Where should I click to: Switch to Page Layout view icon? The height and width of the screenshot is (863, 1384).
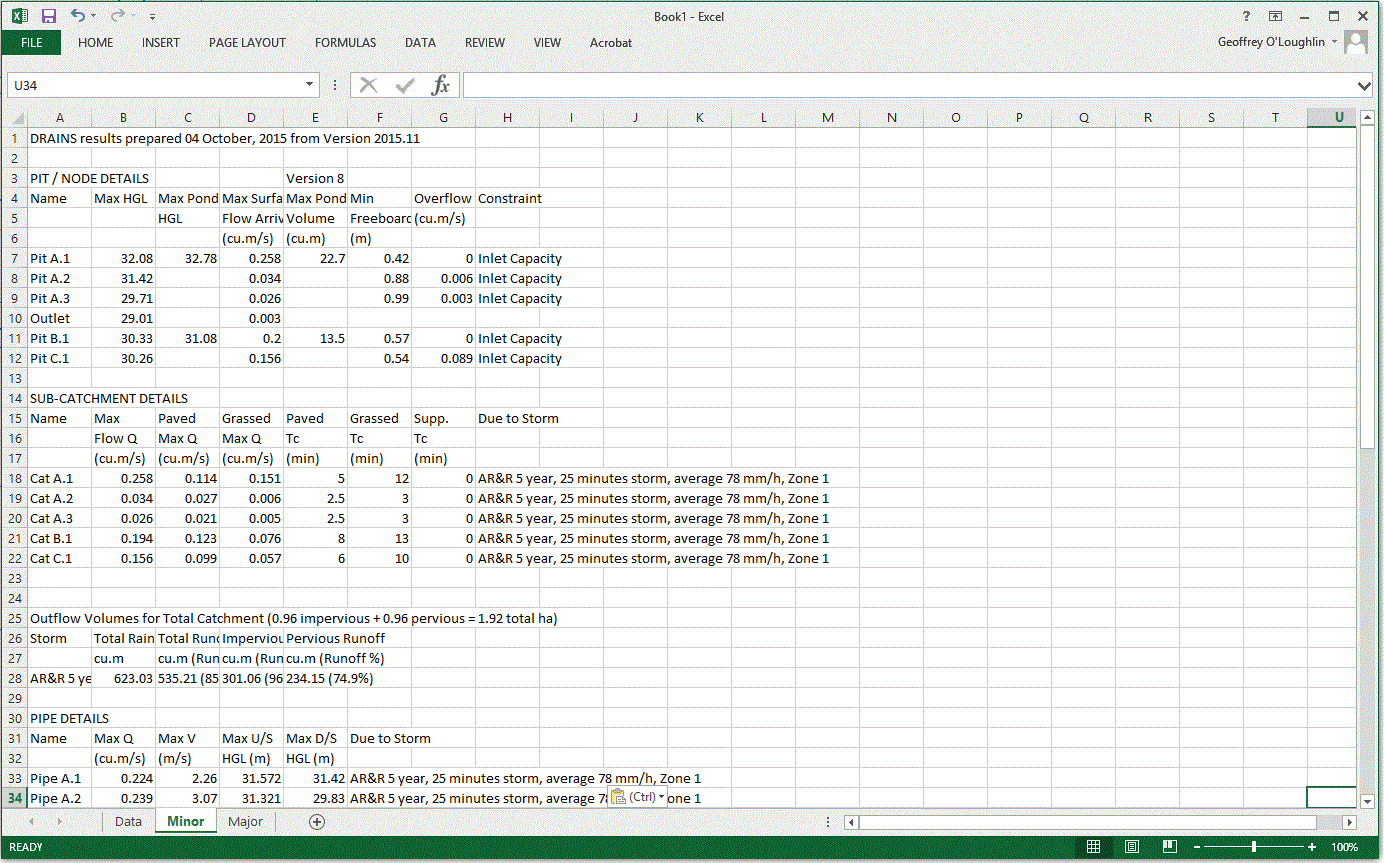(x=1132, y=847)
